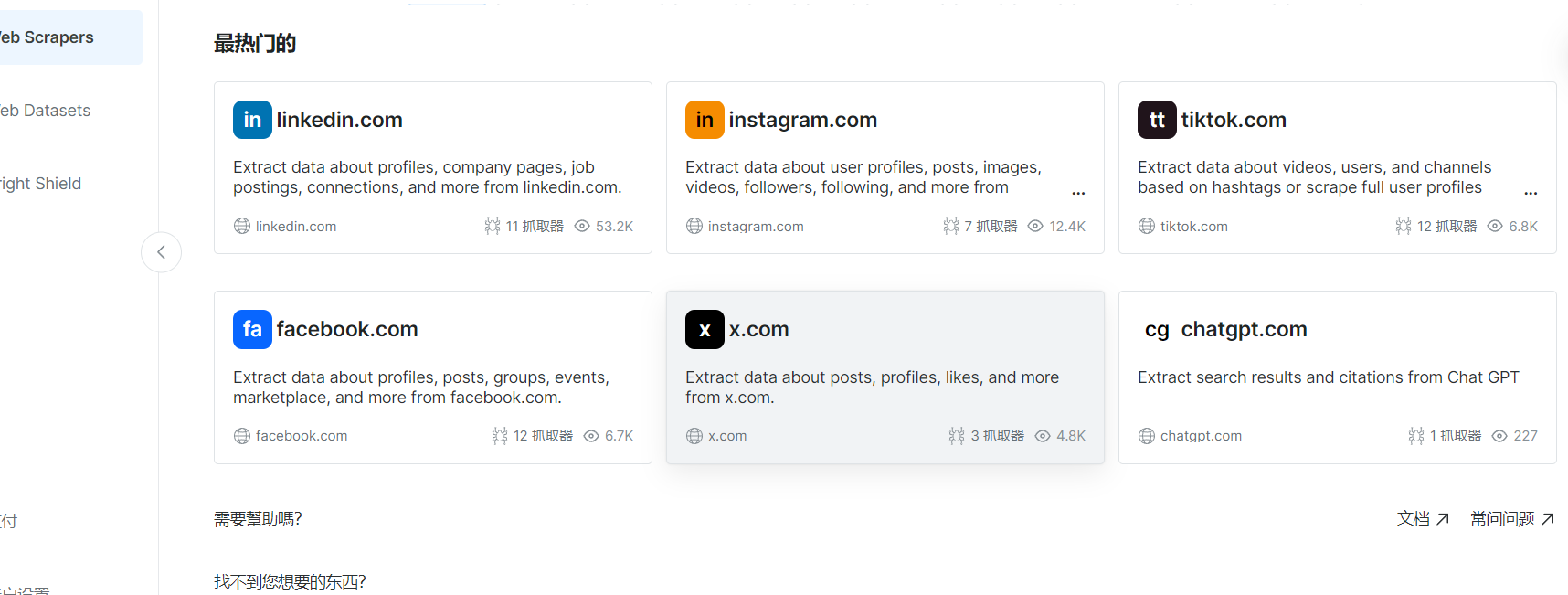Open the chatgpt.com card title
Screen dimensions: 1568x595
1244,329
